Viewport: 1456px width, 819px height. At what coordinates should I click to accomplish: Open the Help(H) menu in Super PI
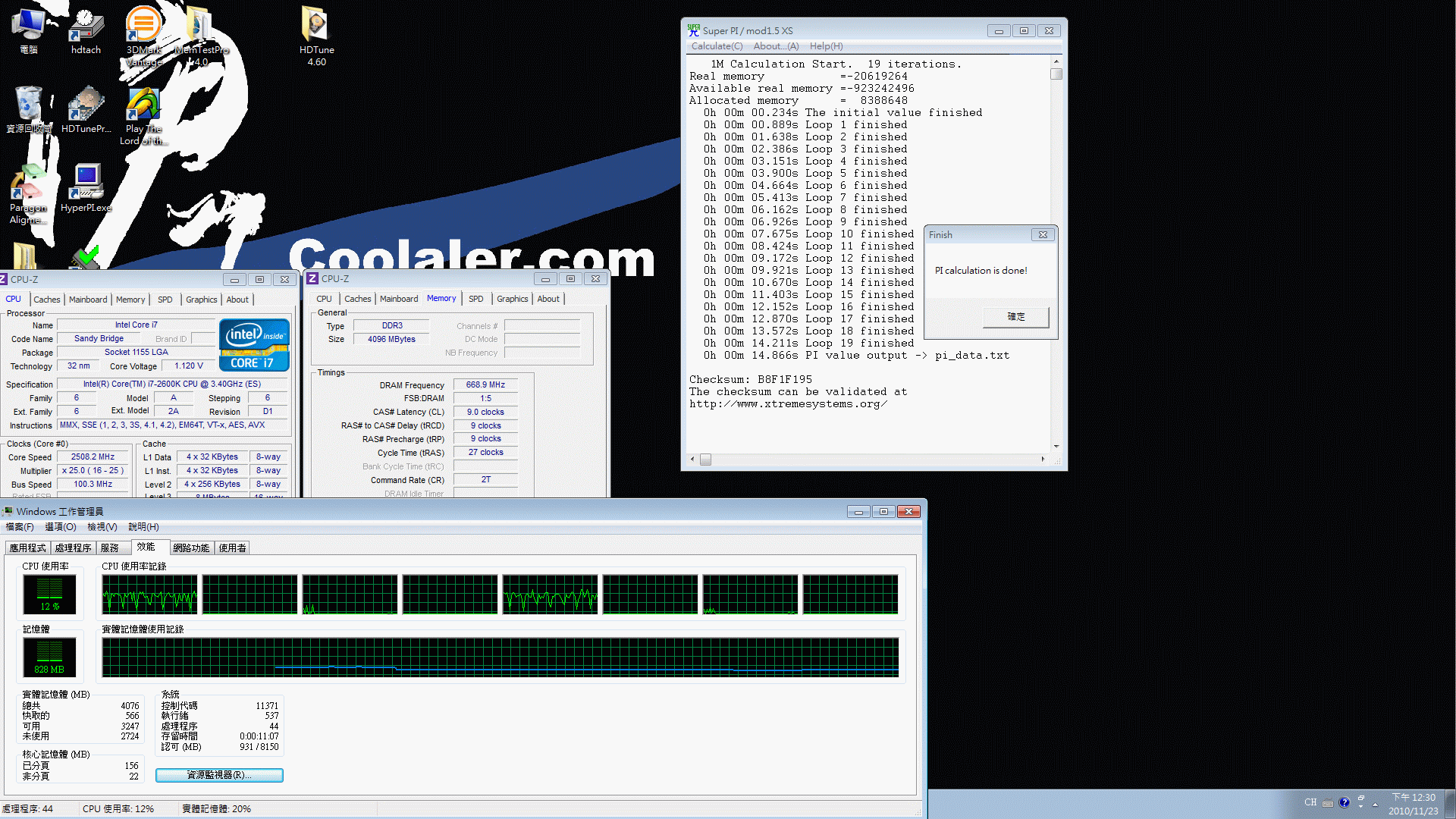click(826, 46)
